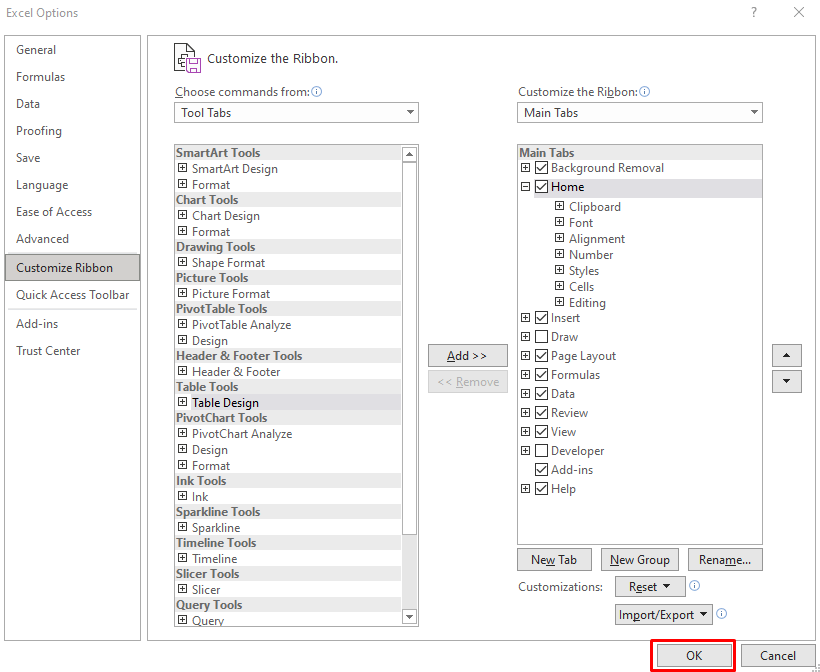Screen dimensions: 820x672
Task: Open the Choose commands from dropdown
Action: (x=296, y=113)
